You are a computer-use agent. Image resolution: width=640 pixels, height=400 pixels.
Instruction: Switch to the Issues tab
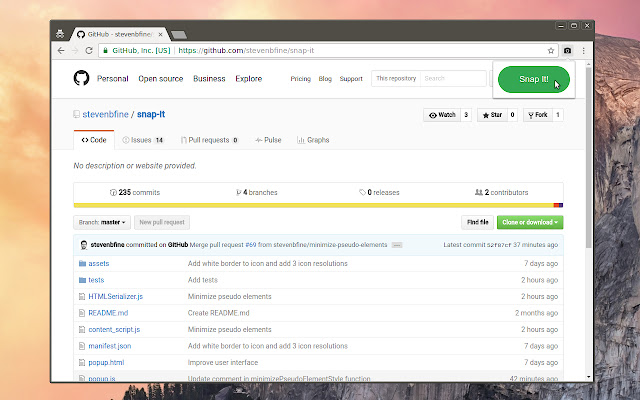(x=143, y=140)
